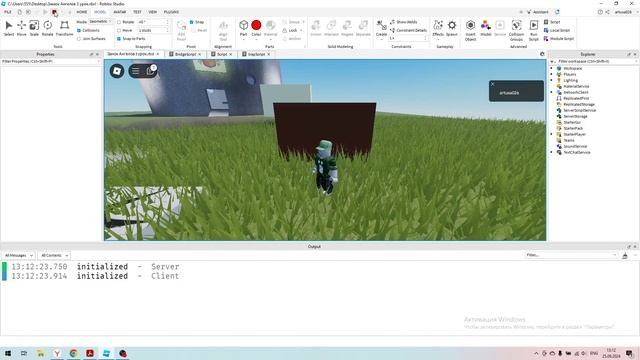Screen dimensions: 640x360
Task: Toggle the Move snapping checkbox
Action: [x=119, y=30]
